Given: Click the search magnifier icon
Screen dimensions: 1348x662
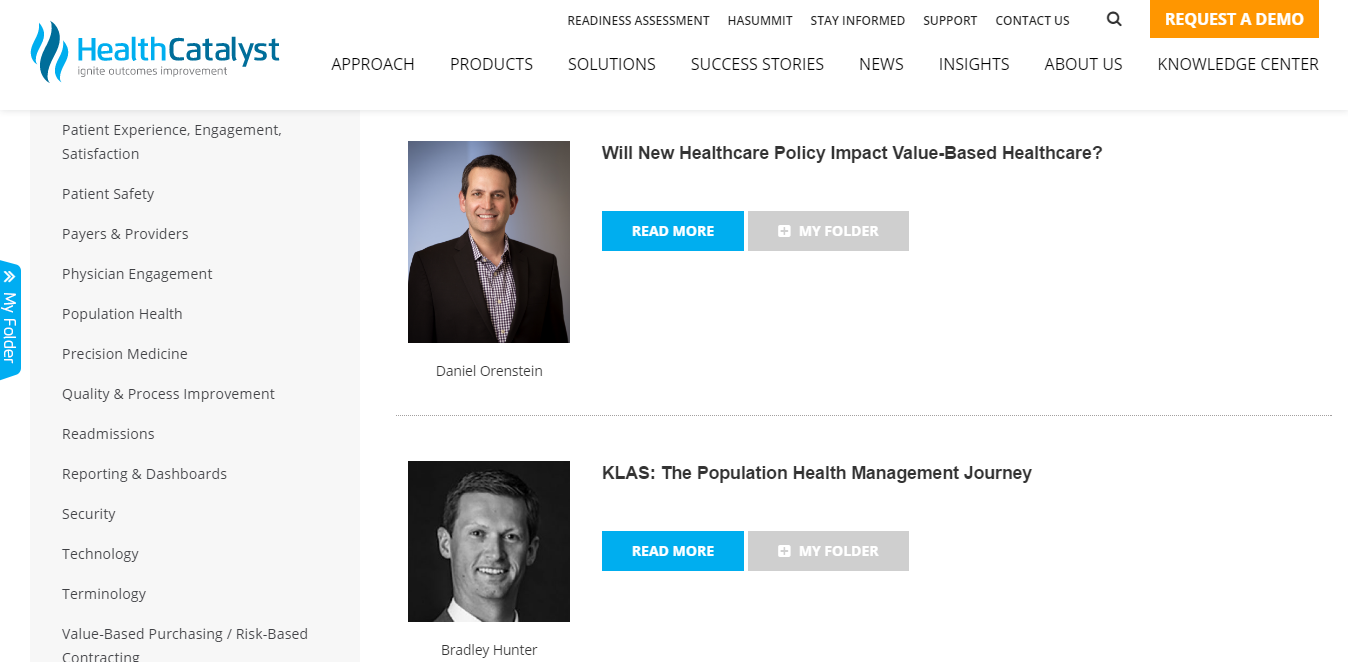Looking at the screenshot, I should coord(1114,19).
